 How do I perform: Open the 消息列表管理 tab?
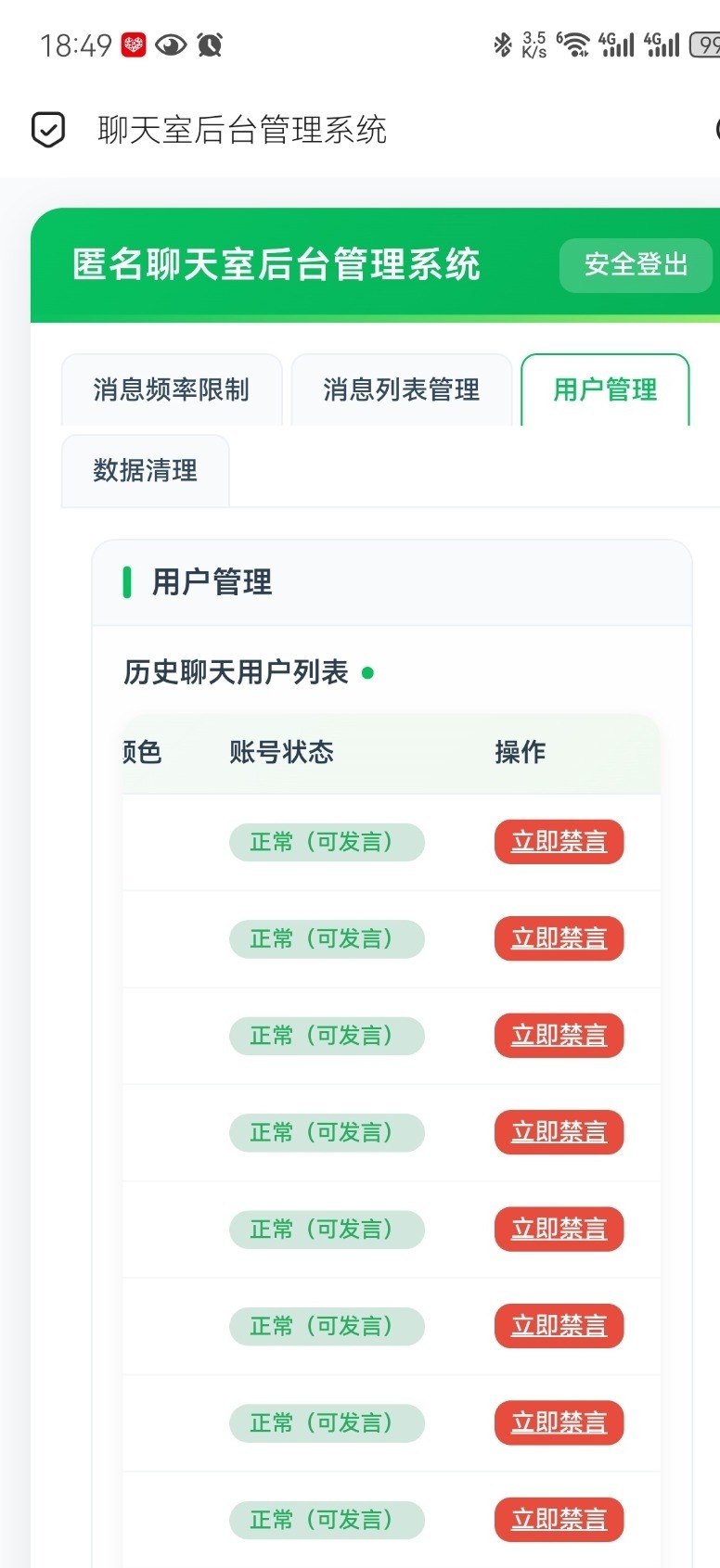coord(402,389)
